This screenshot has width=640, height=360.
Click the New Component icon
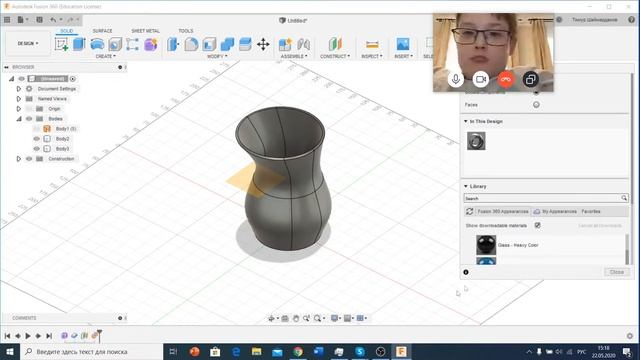[285, 44]
